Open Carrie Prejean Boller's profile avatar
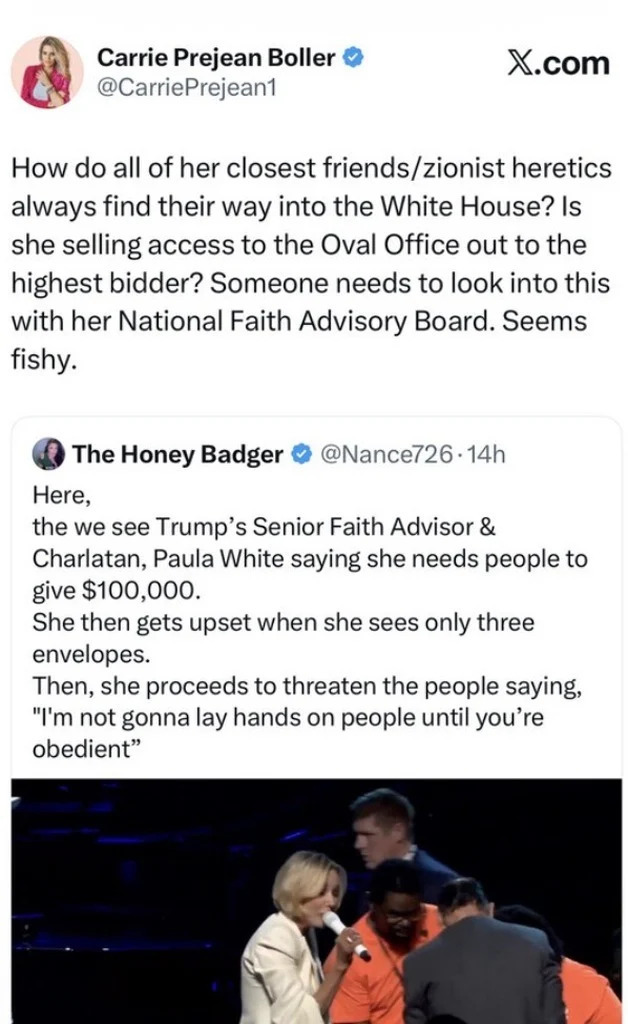Image resolution: width=628 pixels, height=1024 pixels. (x=47, y=72)
